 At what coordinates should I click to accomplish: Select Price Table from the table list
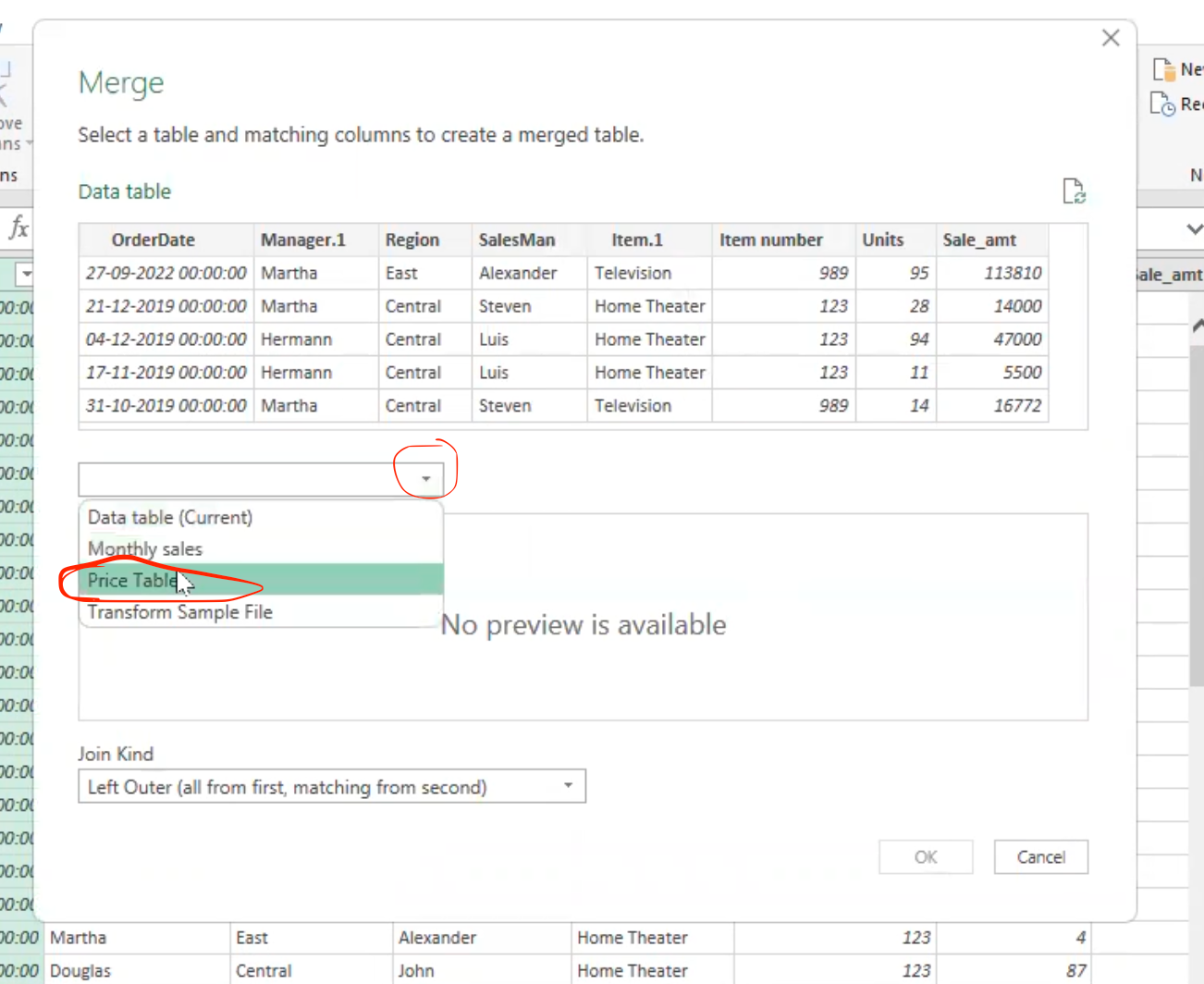pos(129,581)
